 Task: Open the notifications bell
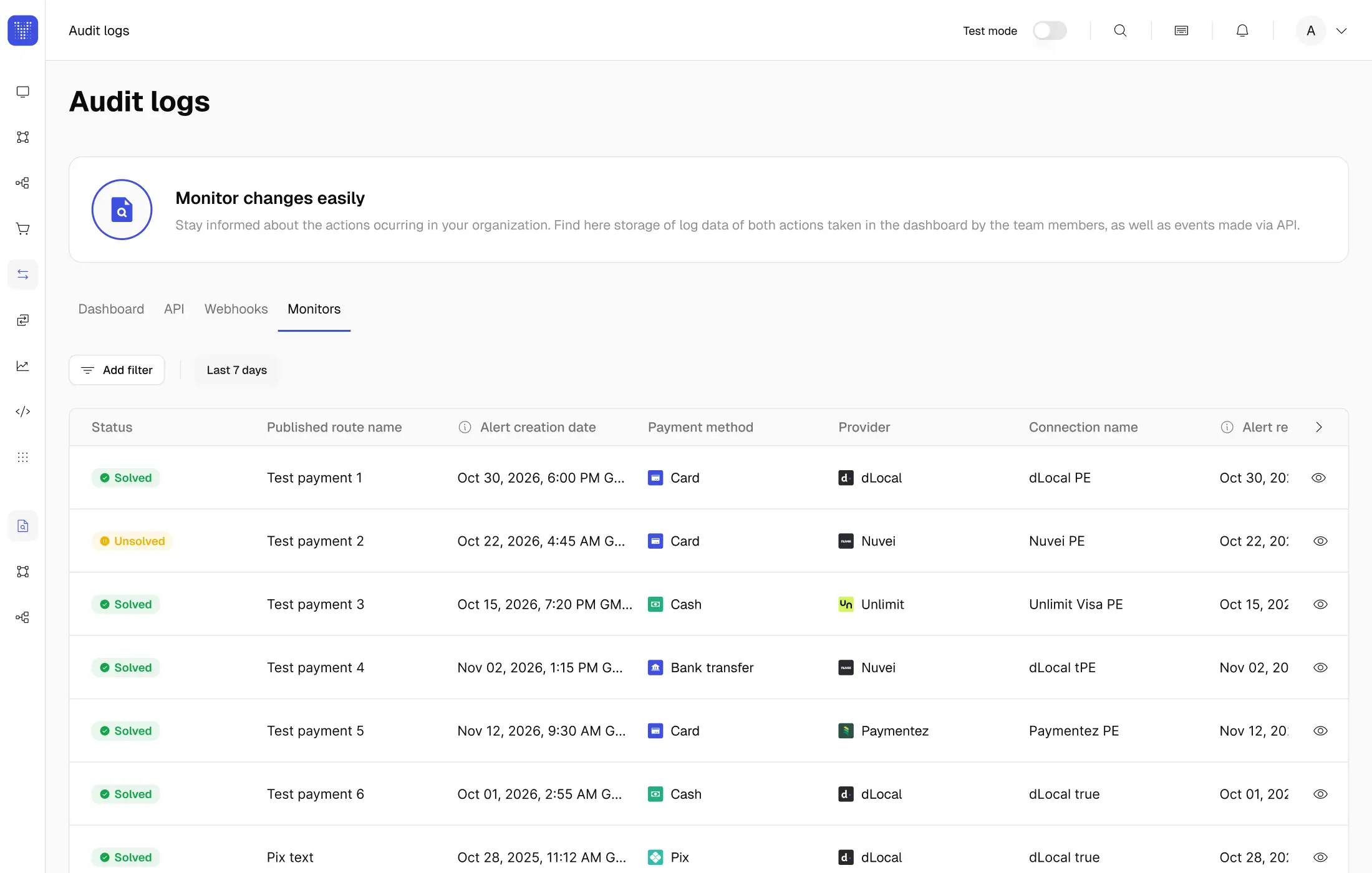click(1242, 31)
